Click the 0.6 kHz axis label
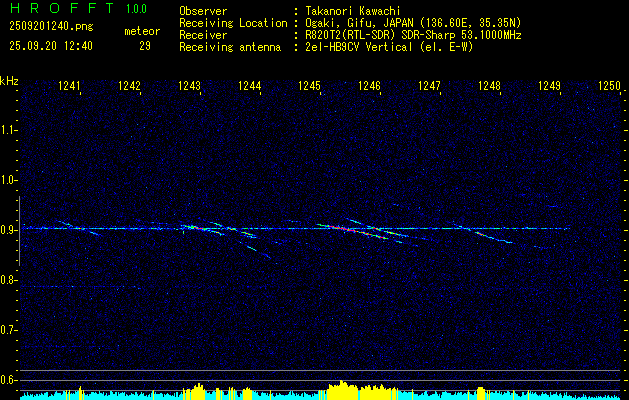 point(8,380)
